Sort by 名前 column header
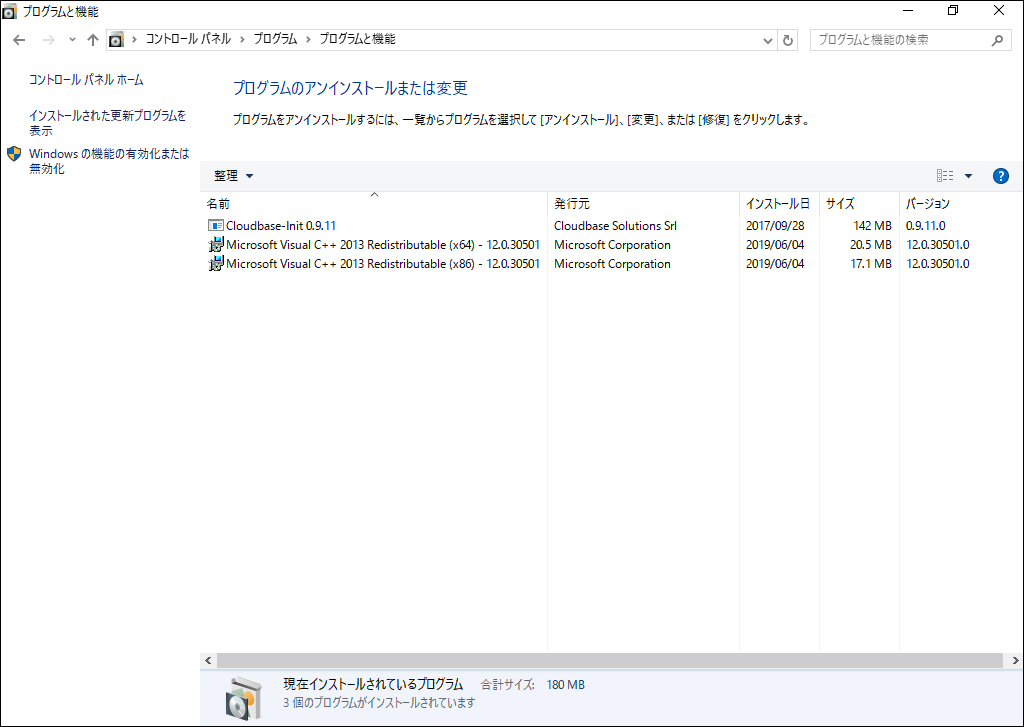This screenshot has height=727, width=1024. click(x=374, y=204)
